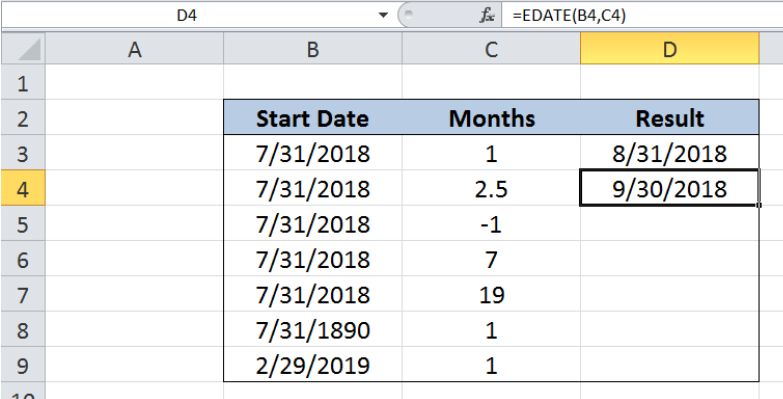The width and height of the screenshot is (783, 399).
Task: Select cell C4 with value 2.5
Action: pos(491,188)
